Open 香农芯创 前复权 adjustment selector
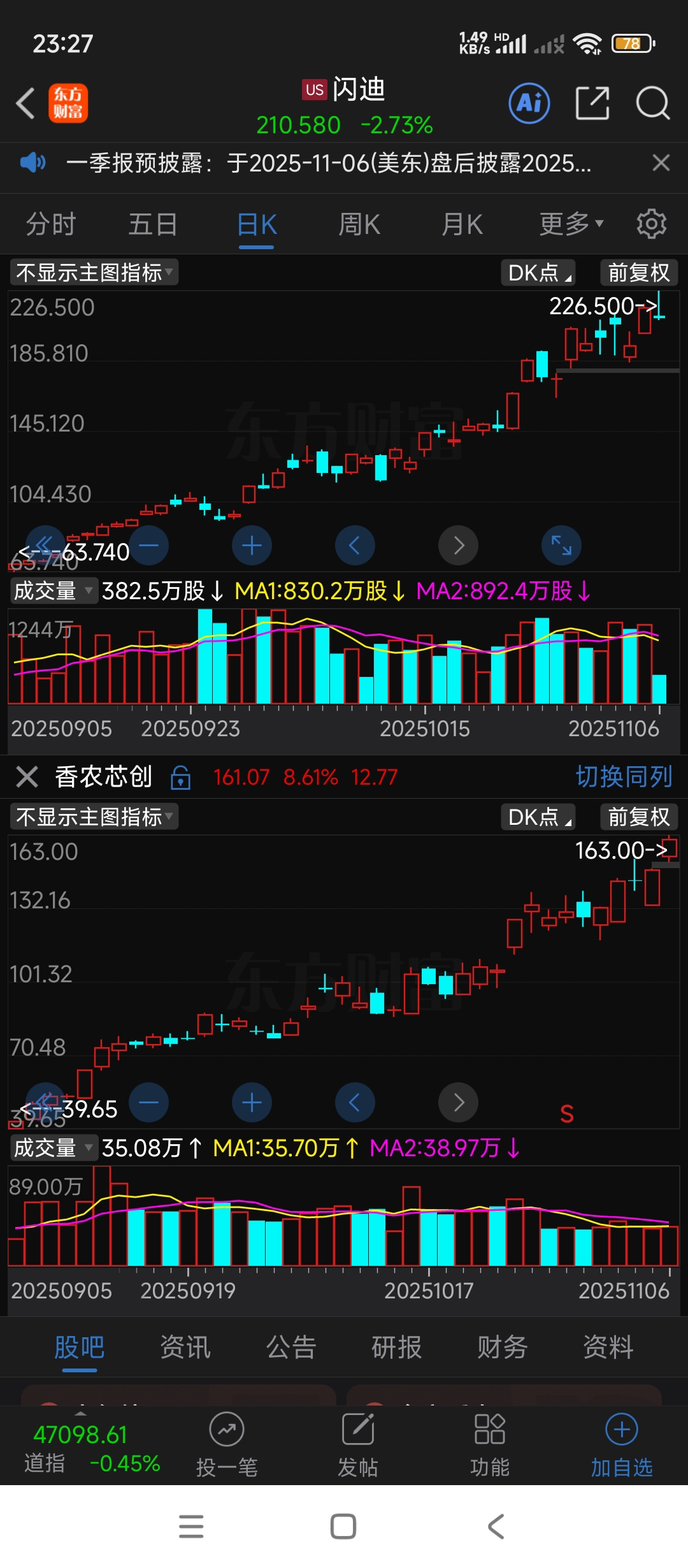 (639, 817)
